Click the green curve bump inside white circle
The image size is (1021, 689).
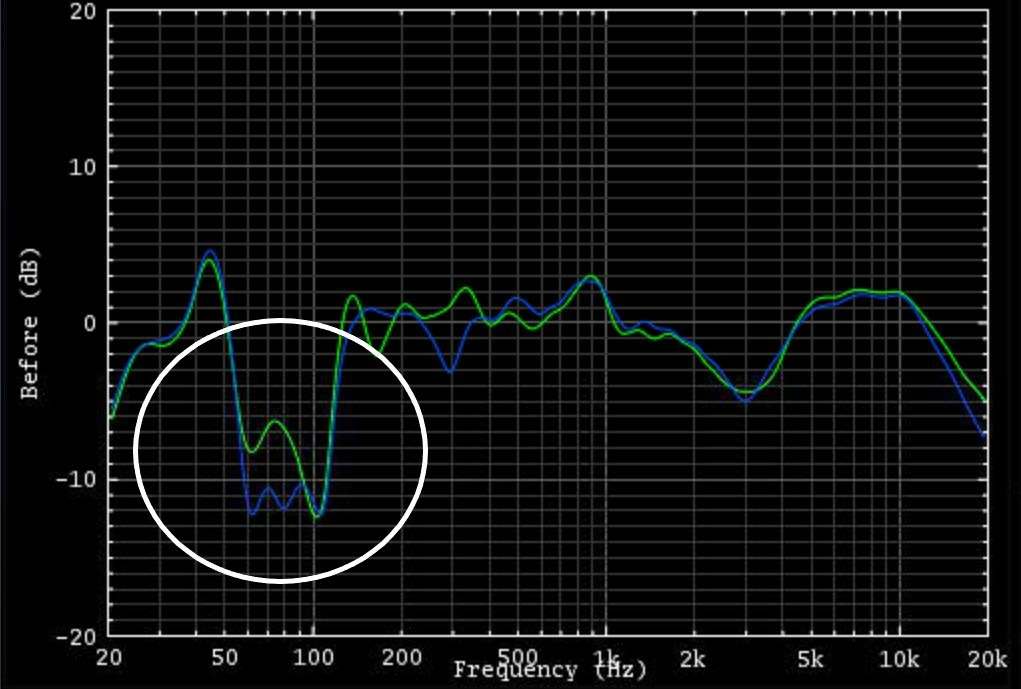coord(276,422)
